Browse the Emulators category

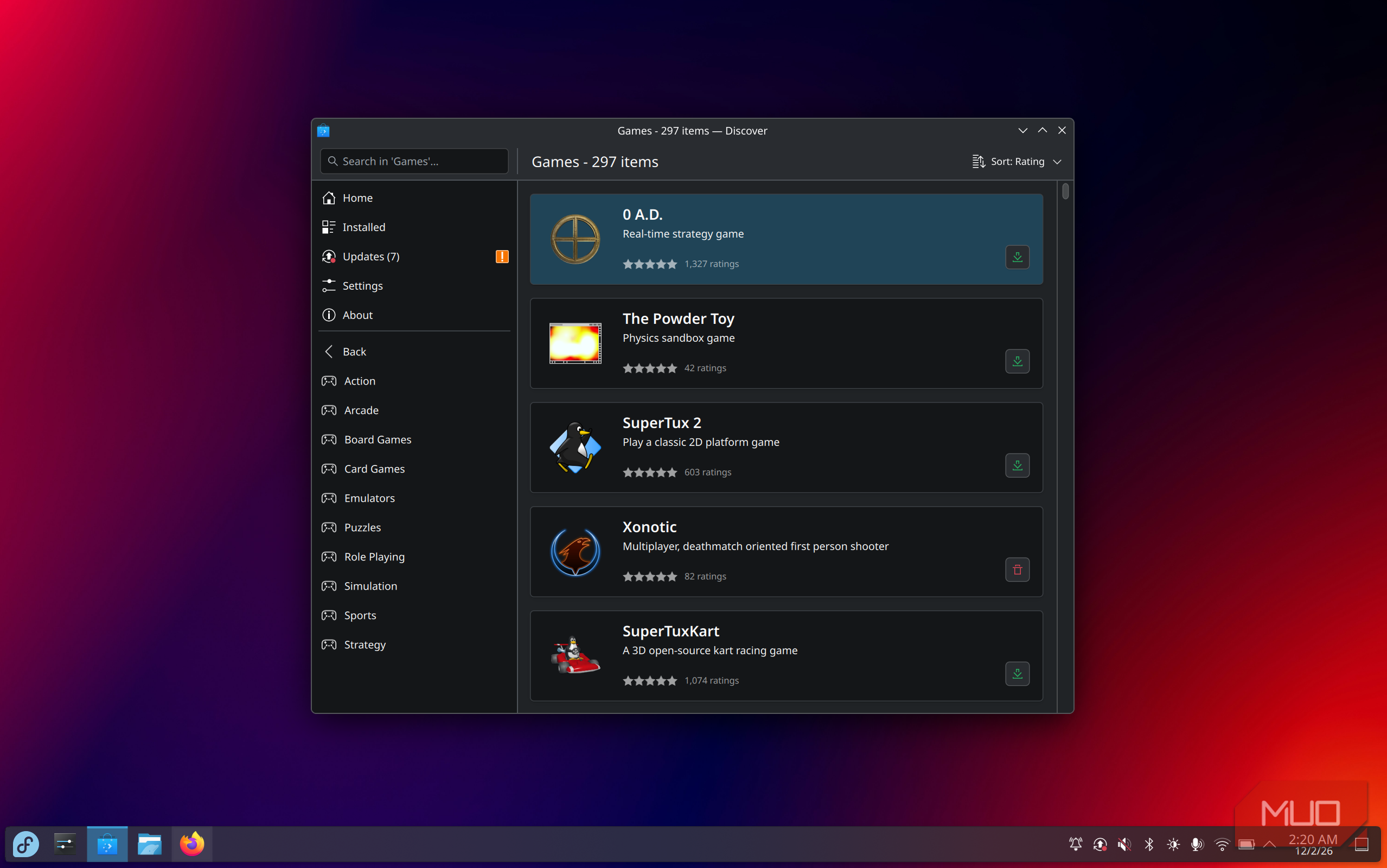[414, 497]
